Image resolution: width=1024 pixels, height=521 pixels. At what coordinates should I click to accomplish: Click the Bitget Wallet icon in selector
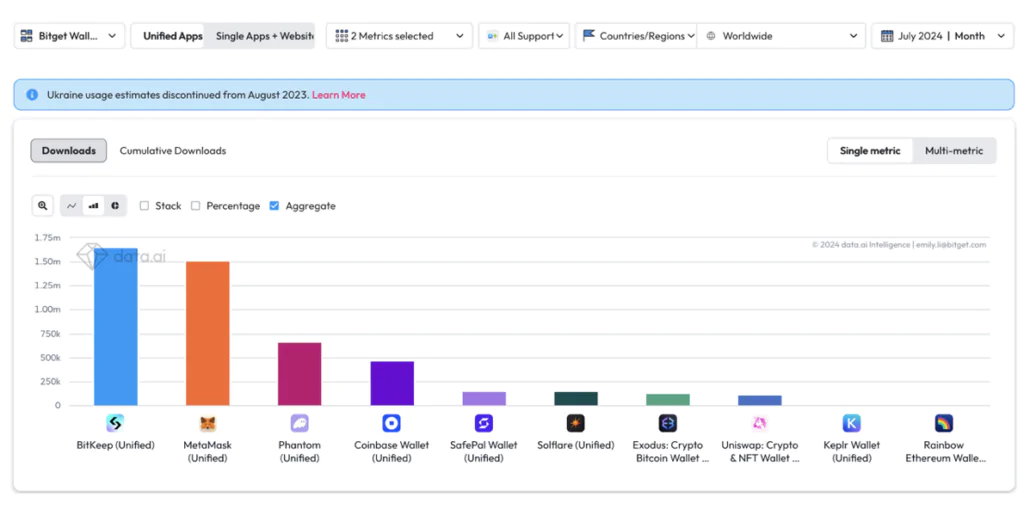[x=27, y=36]
